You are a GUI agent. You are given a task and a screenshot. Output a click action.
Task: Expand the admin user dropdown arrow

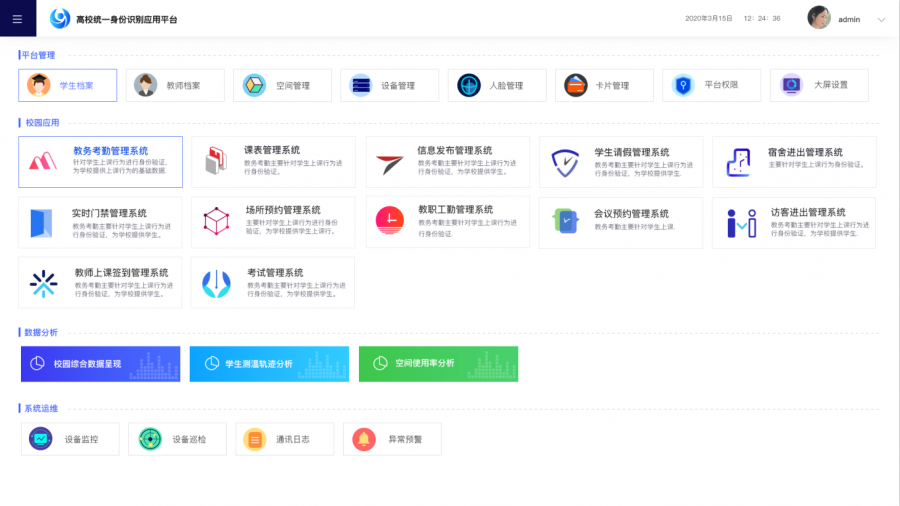pyautogui.click(x=881, y=19)
